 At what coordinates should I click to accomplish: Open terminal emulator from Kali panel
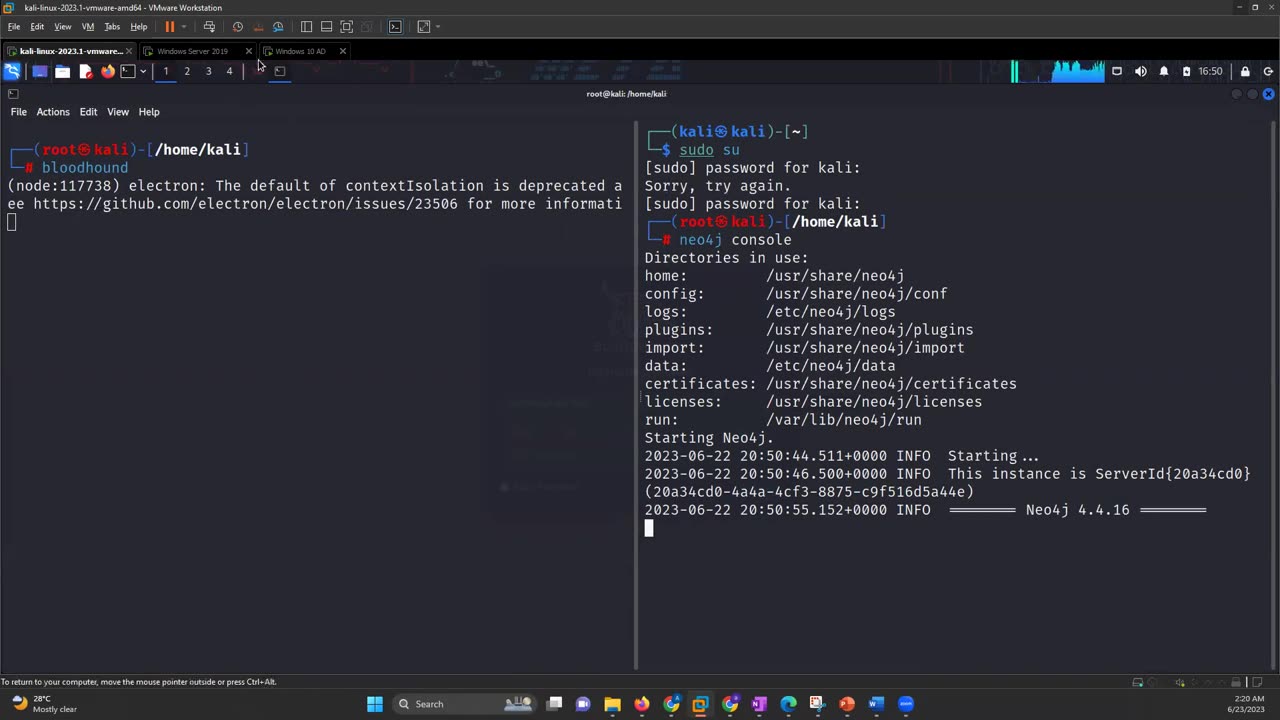coord(127,71)
